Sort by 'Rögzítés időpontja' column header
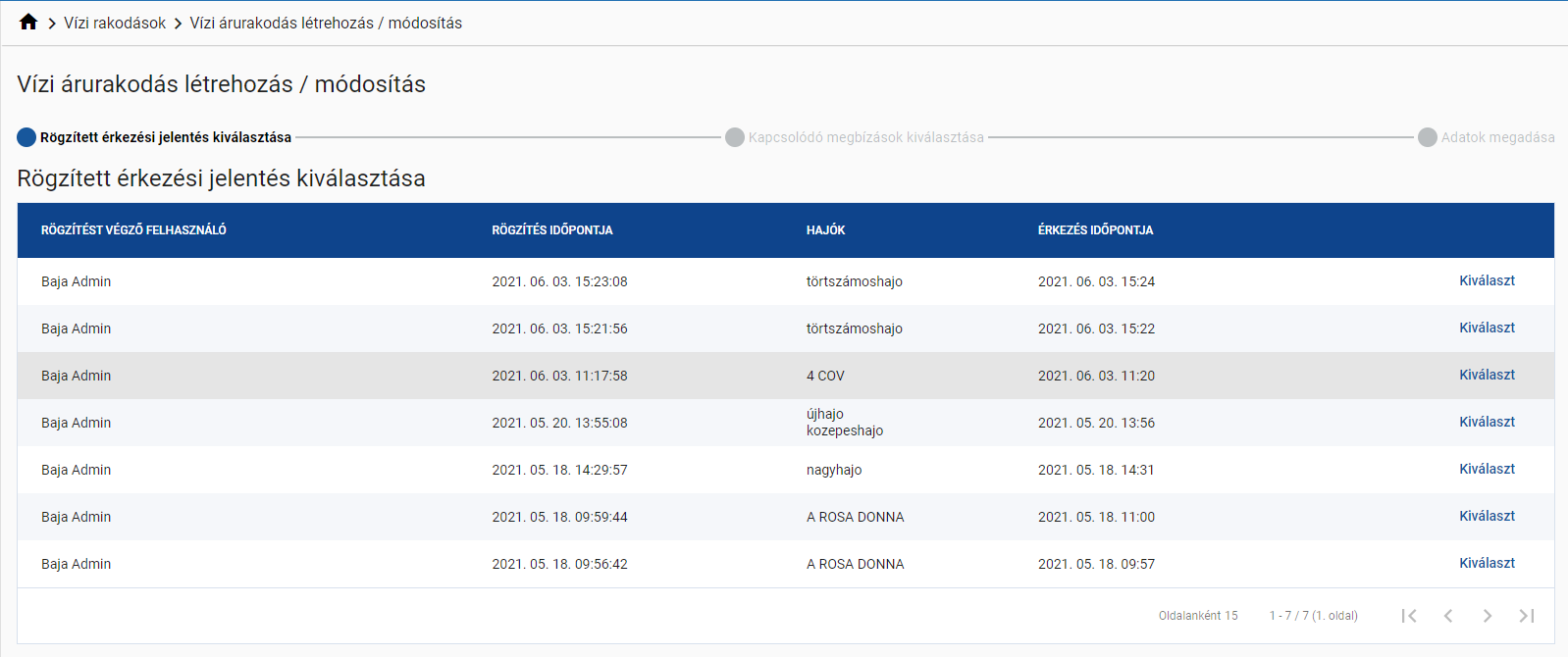Screen dimensions: 1568x657 point(552,230)
